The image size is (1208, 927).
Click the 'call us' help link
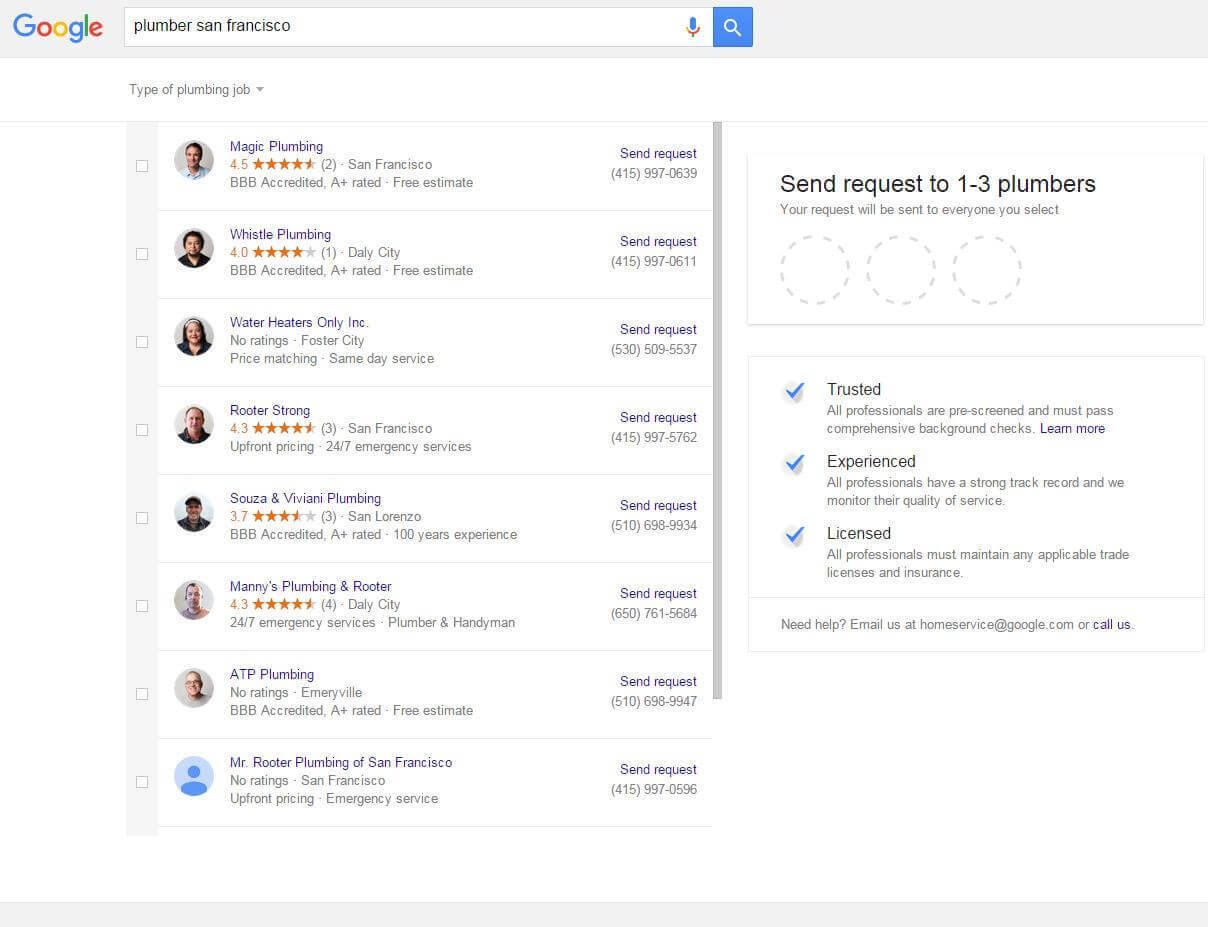[1111, 624]
